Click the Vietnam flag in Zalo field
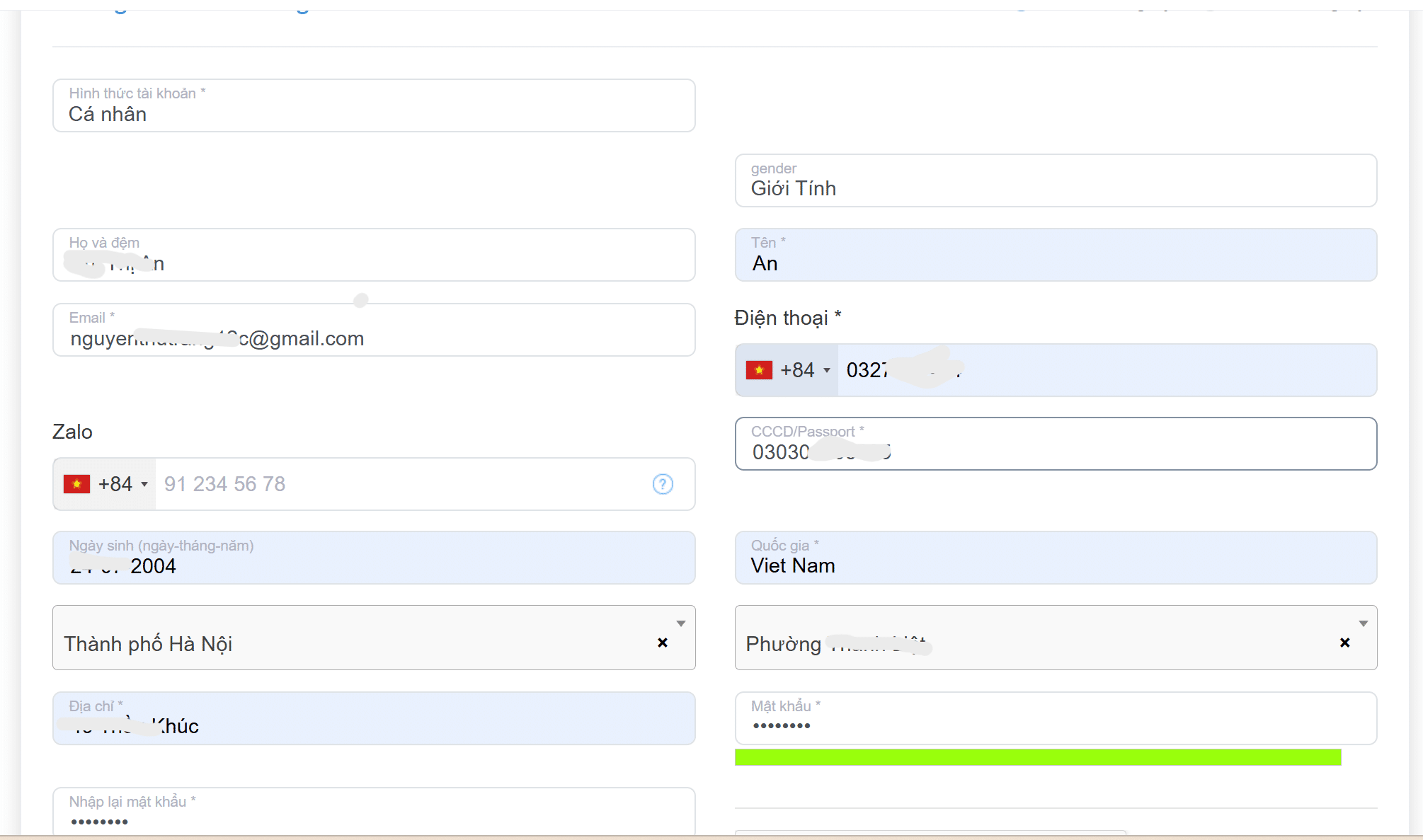1423x840 pixels. [x=76, y=484]
